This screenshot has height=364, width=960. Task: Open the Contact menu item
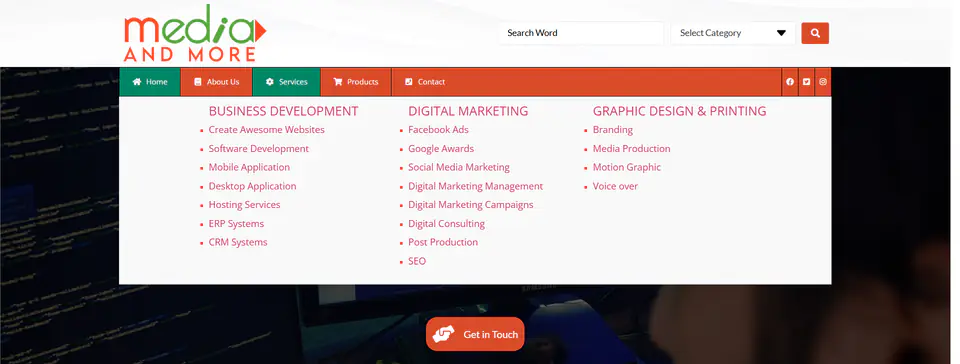pyautogui.click(x=425, y=82)
